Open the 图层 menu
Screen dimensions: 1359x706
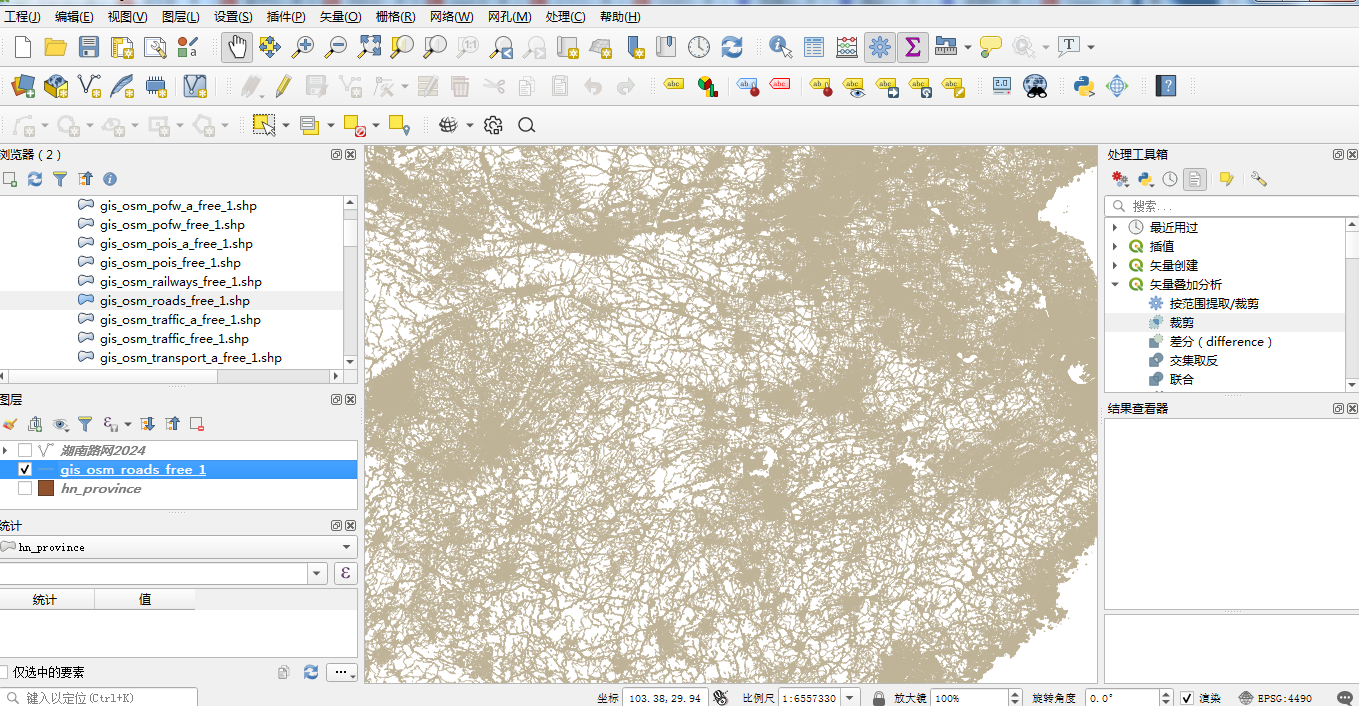click(180, 17)
